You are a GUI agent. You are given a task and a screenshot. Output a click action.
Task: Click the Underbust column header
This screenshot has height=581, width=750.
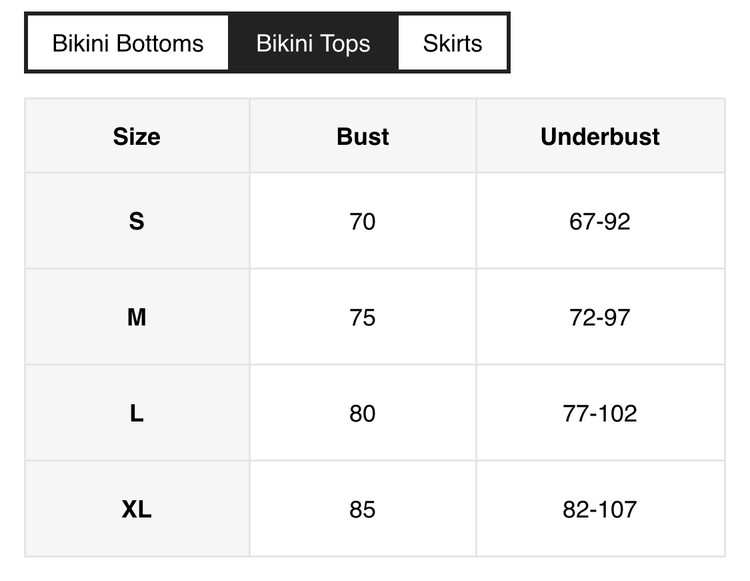(600, 137)
